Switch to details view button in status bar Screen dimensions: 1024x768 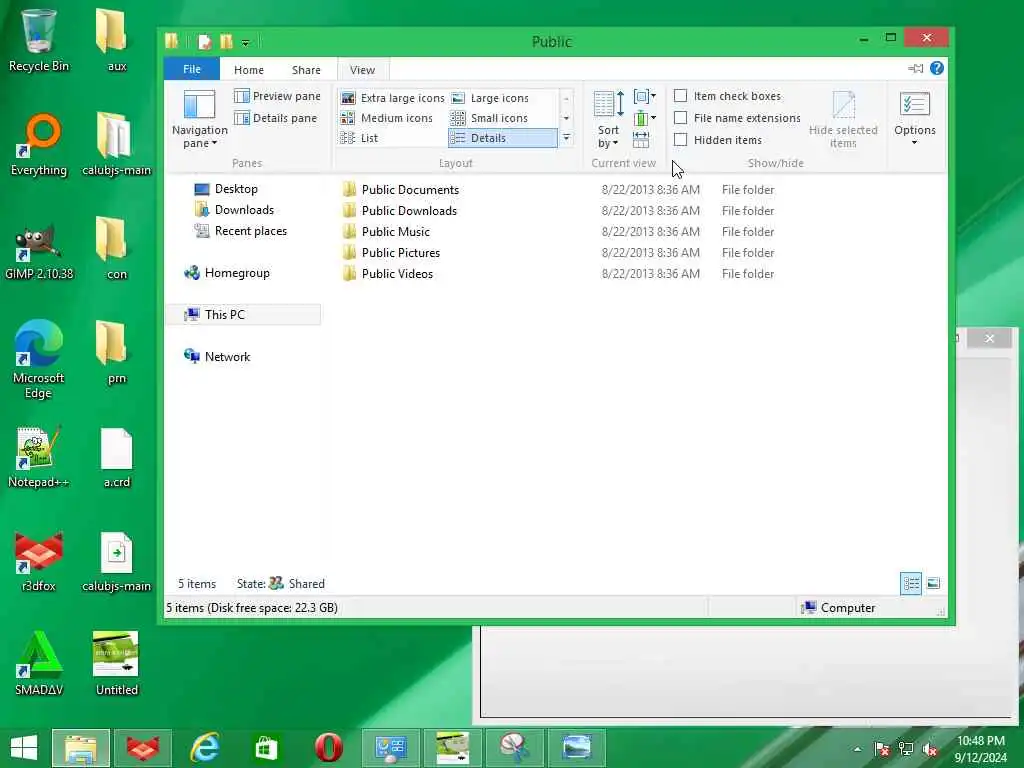[911, 583]
